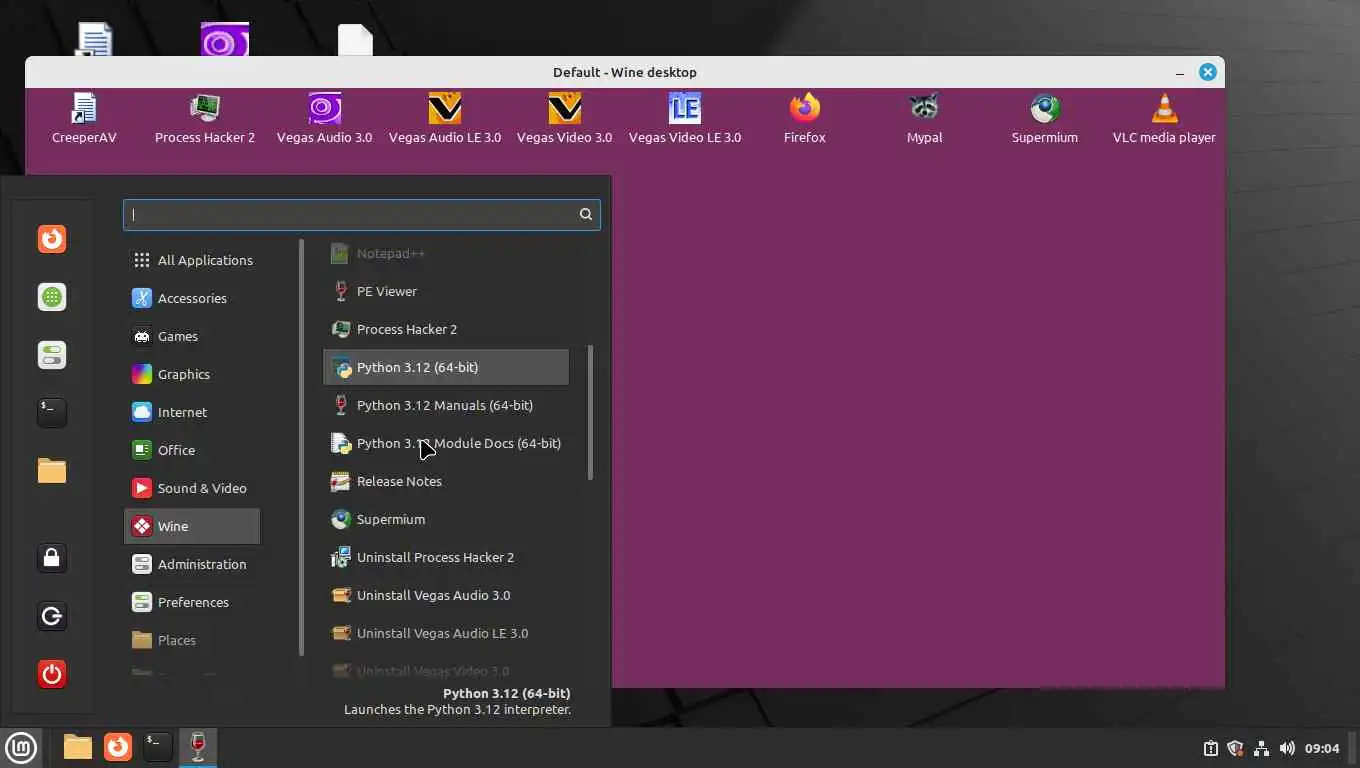Viewport: 1360px width, 768px height.
Task: Launch Python 3.12 (64-bit) menu entry
Action: pos(446,367)
